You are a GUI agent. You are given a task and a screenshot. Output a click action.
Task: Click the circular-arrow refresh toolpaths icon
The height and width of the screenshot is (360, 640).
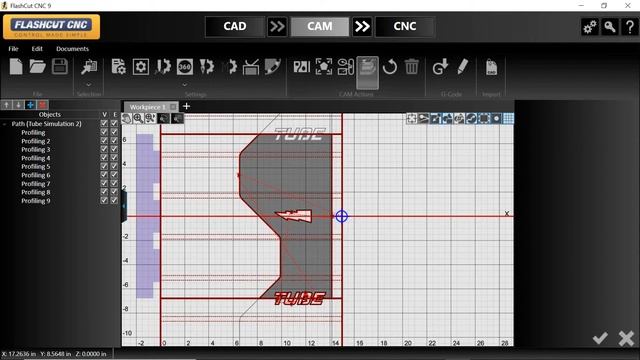[390, 67]
